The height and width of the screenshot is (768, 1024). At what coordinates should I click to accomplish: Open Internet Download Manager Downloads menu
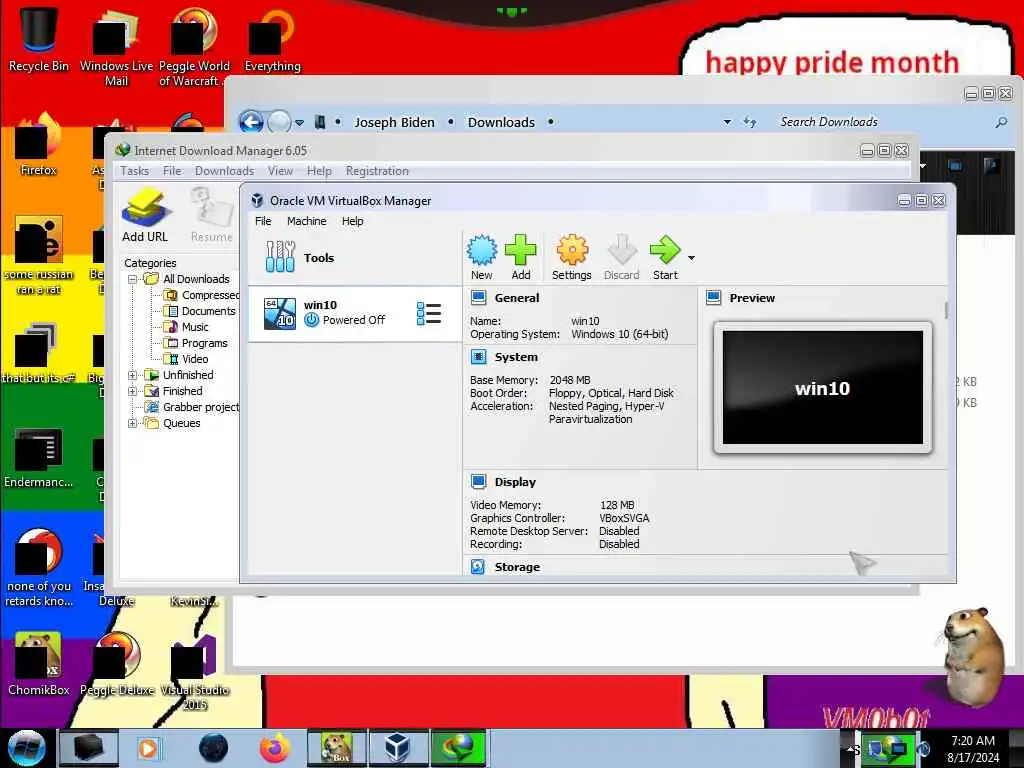point(224,170)
